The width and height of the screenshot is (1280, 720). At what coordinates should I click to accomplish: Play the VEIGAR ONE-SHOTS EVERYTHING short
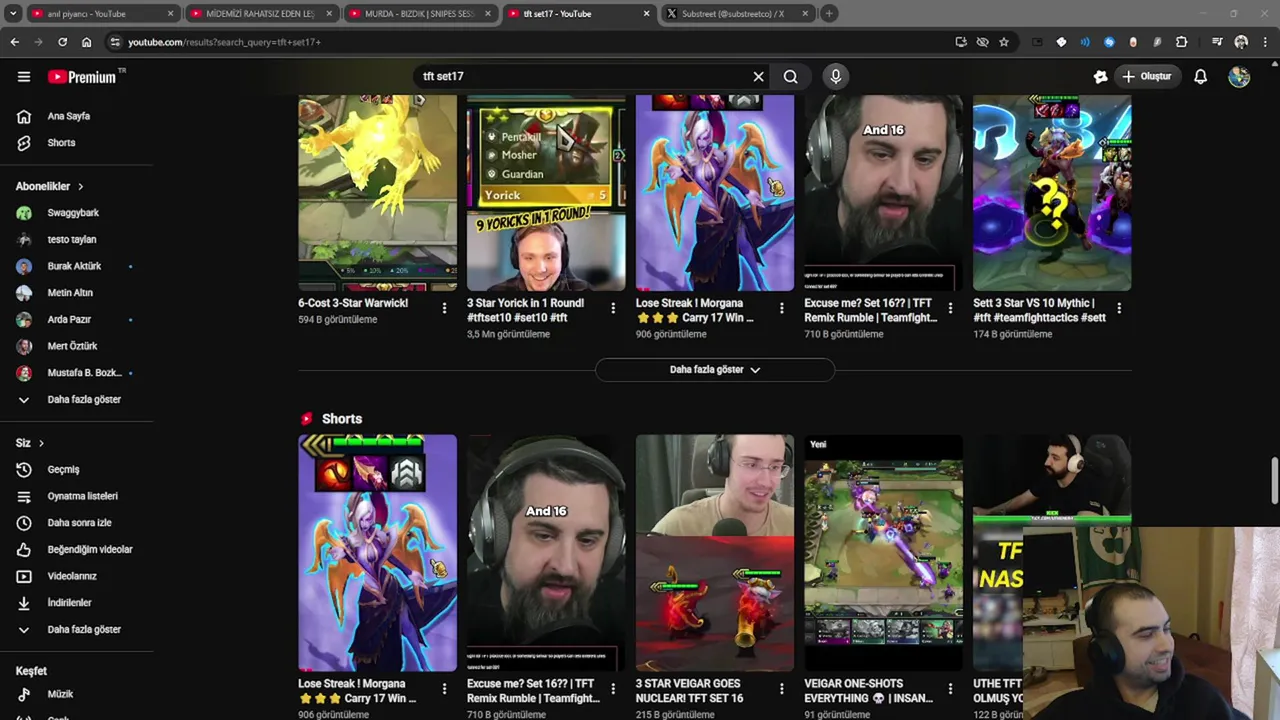pyautogui.click(x=884, y=552)
